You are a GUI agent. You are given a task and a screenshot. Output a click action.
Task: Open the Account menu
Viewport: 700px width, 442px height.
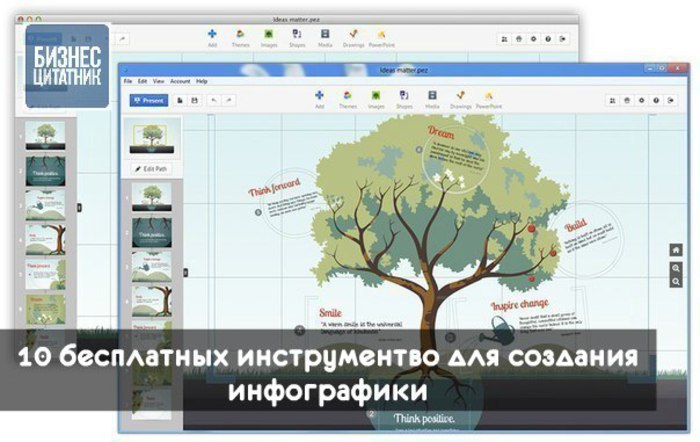click(x=180, y=80)
